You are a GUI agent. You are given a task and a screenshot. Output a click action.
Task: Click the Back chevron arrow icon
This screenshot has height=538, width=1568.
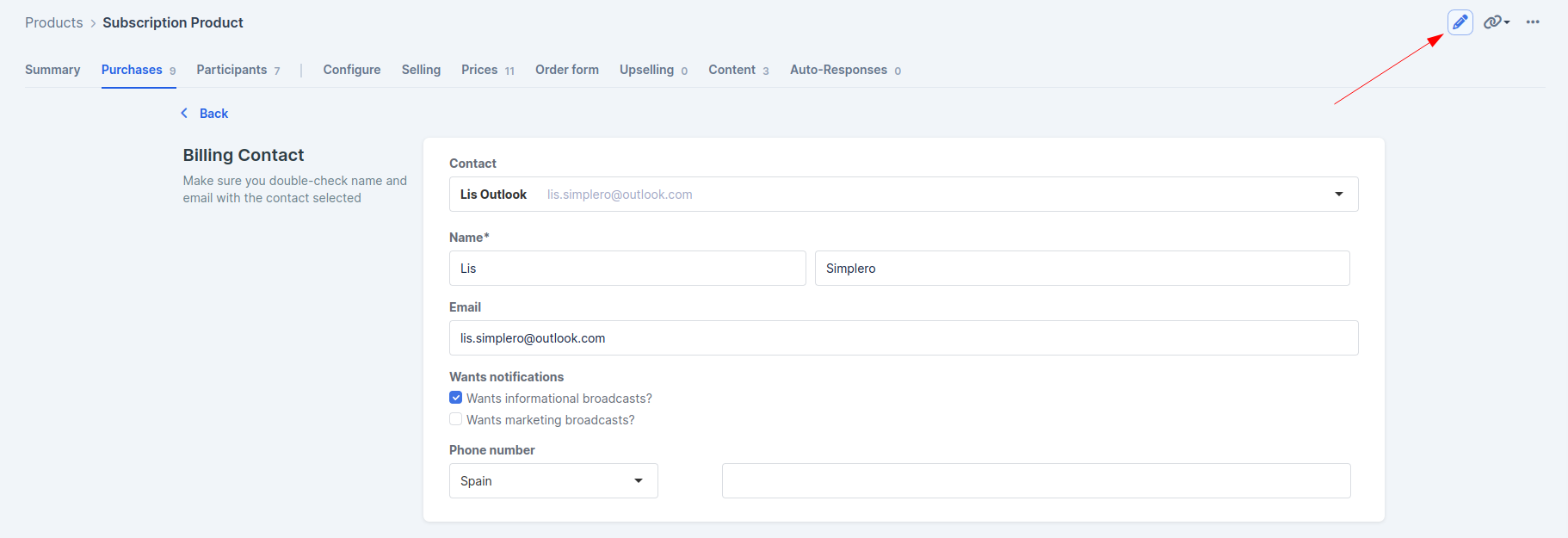tap(184, 114)
